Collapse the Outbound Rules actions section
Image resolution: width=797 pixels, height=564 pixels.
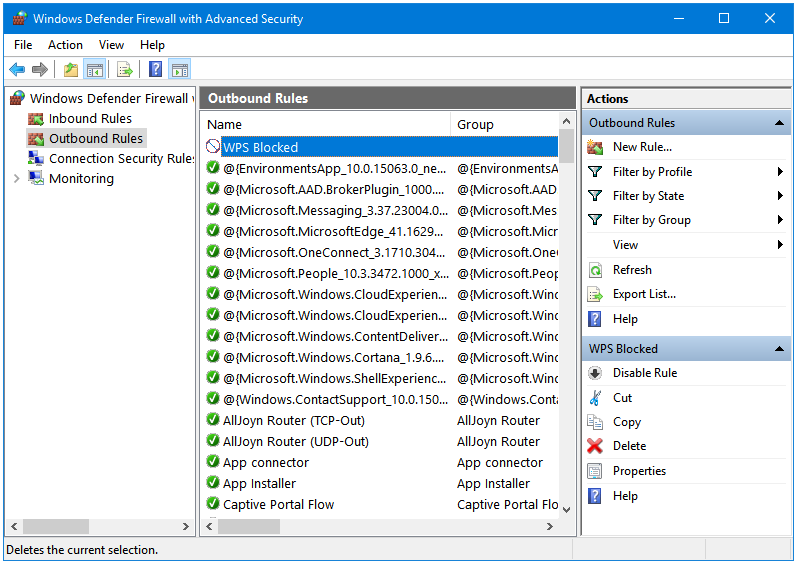click(x=779, y=123)
